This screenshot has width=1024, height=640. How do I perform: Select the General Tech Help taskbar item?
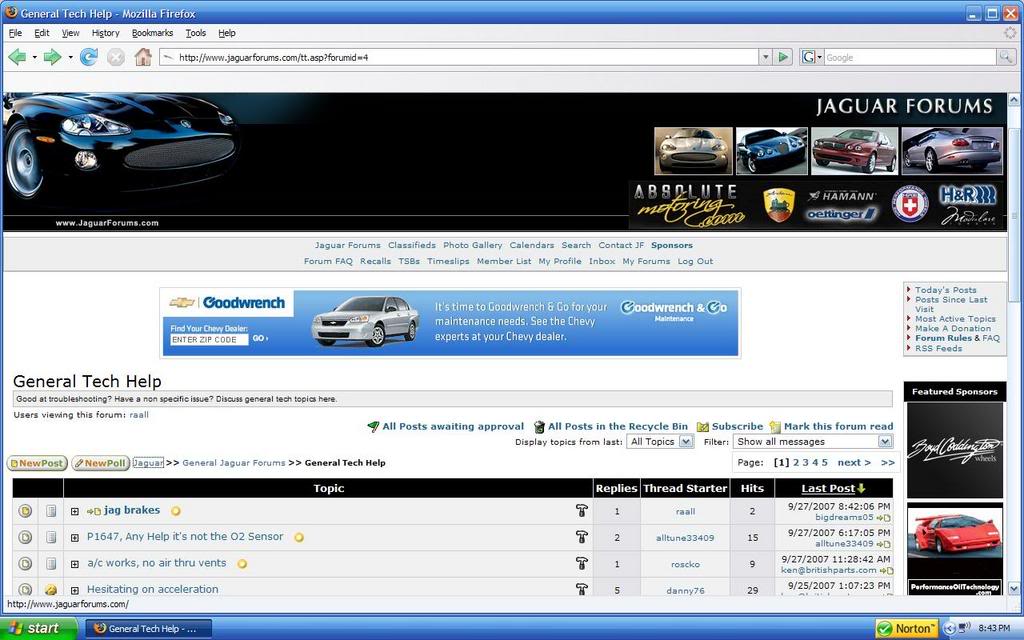pyautogui.click(x=149, y=628)
